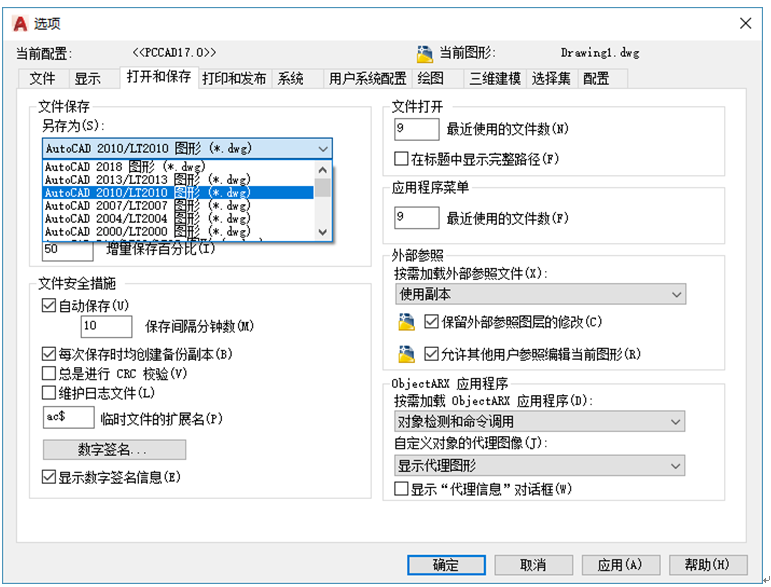Enable the 维护日志文件 checkbox

[49, 393]
